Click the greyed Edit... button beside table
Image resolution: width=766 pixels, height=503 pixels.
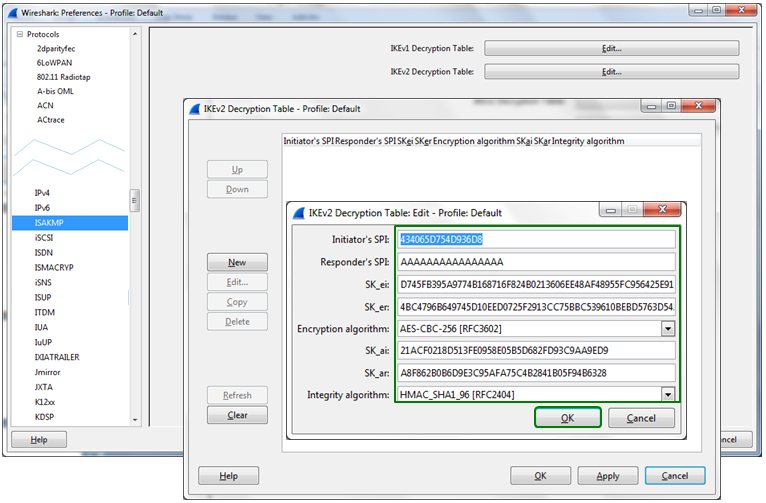(x=237, y=282)
